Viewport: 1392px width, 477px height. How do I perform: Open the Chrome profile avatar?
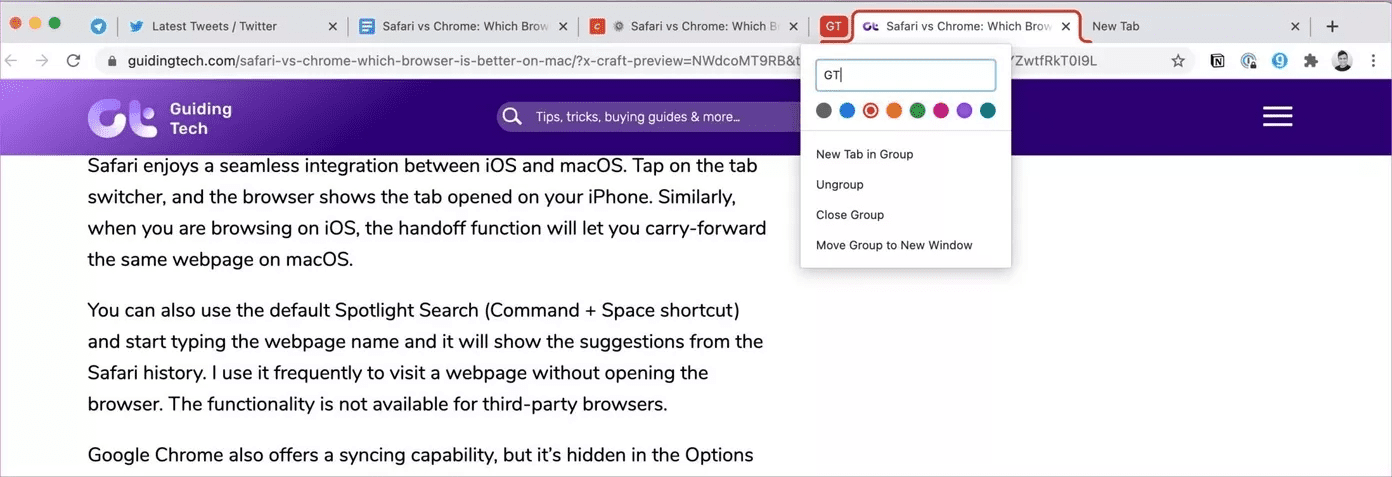[x=1343, y=61]
